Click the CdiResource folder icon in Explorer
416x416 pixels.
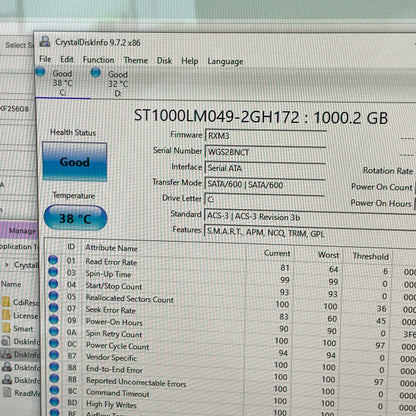tap(6, 302)
